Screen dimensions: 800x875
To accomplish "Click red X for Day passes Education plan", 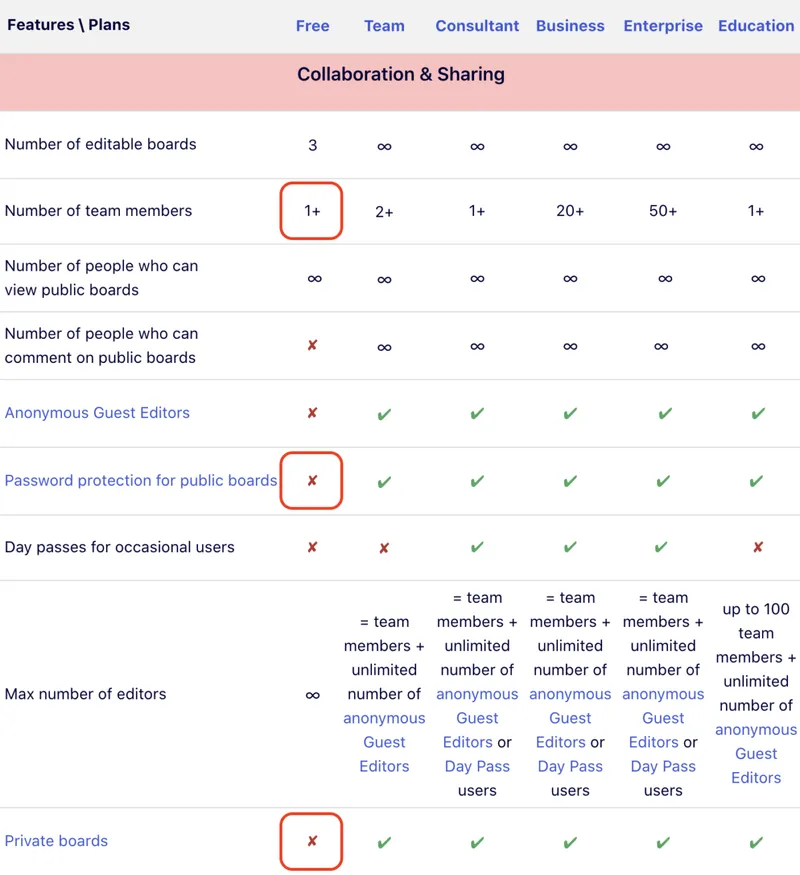I will click(x=757, y=547).
